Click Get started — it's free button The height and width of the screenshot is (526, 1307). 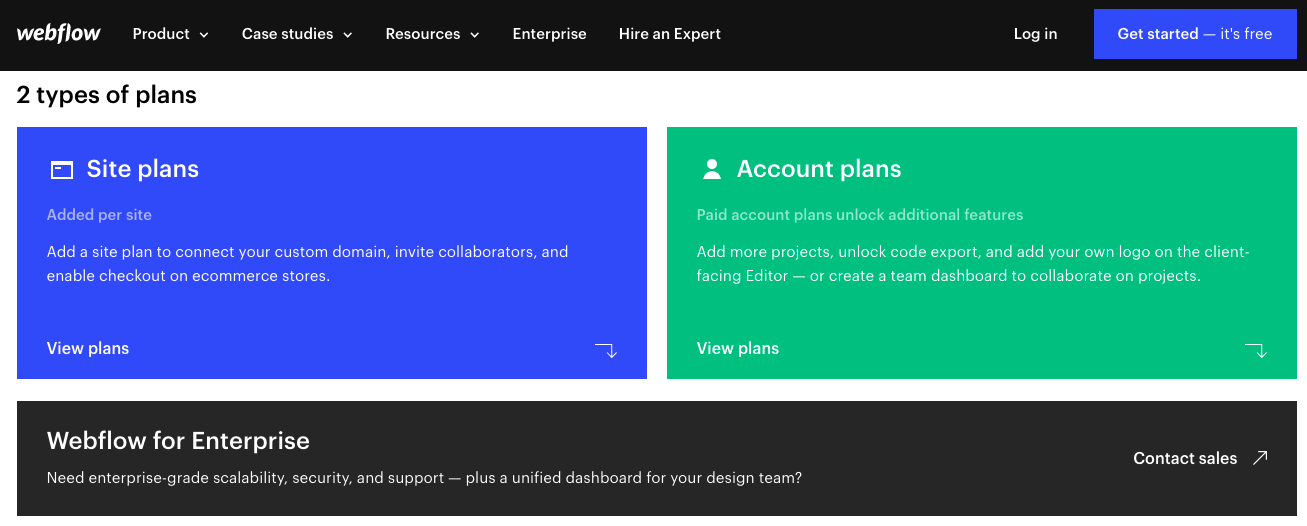point(1195,34)
